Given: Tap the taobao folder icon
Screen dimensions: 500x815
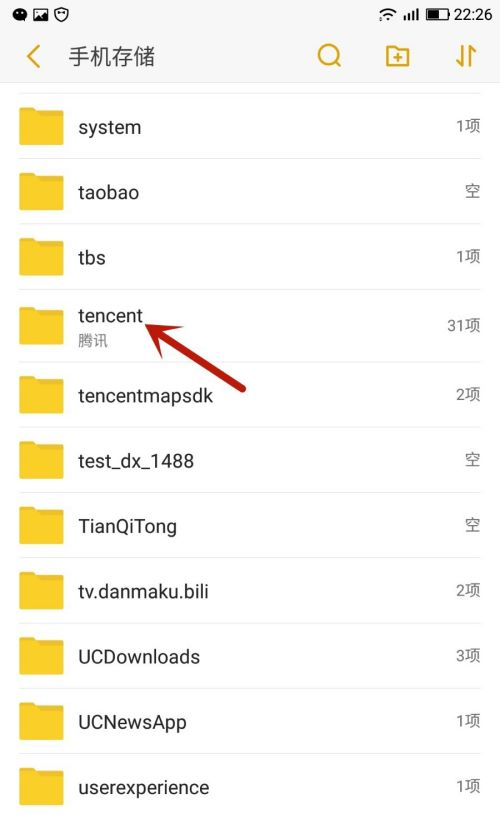Looking at the screenshot, I should pos(41,191).
